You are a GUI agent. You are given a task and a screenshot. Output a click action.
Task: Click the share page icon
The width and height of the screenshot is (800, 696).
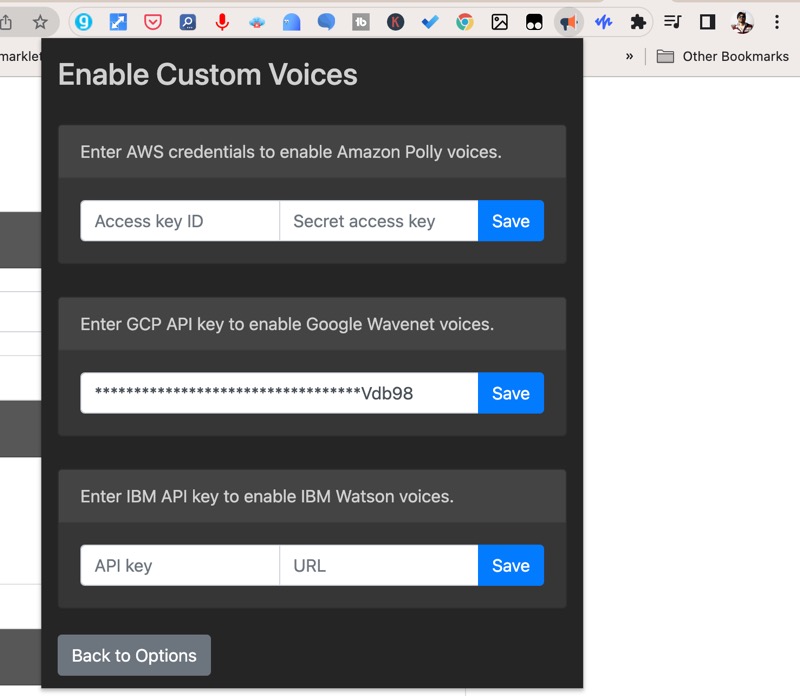(x=6, y=22)
